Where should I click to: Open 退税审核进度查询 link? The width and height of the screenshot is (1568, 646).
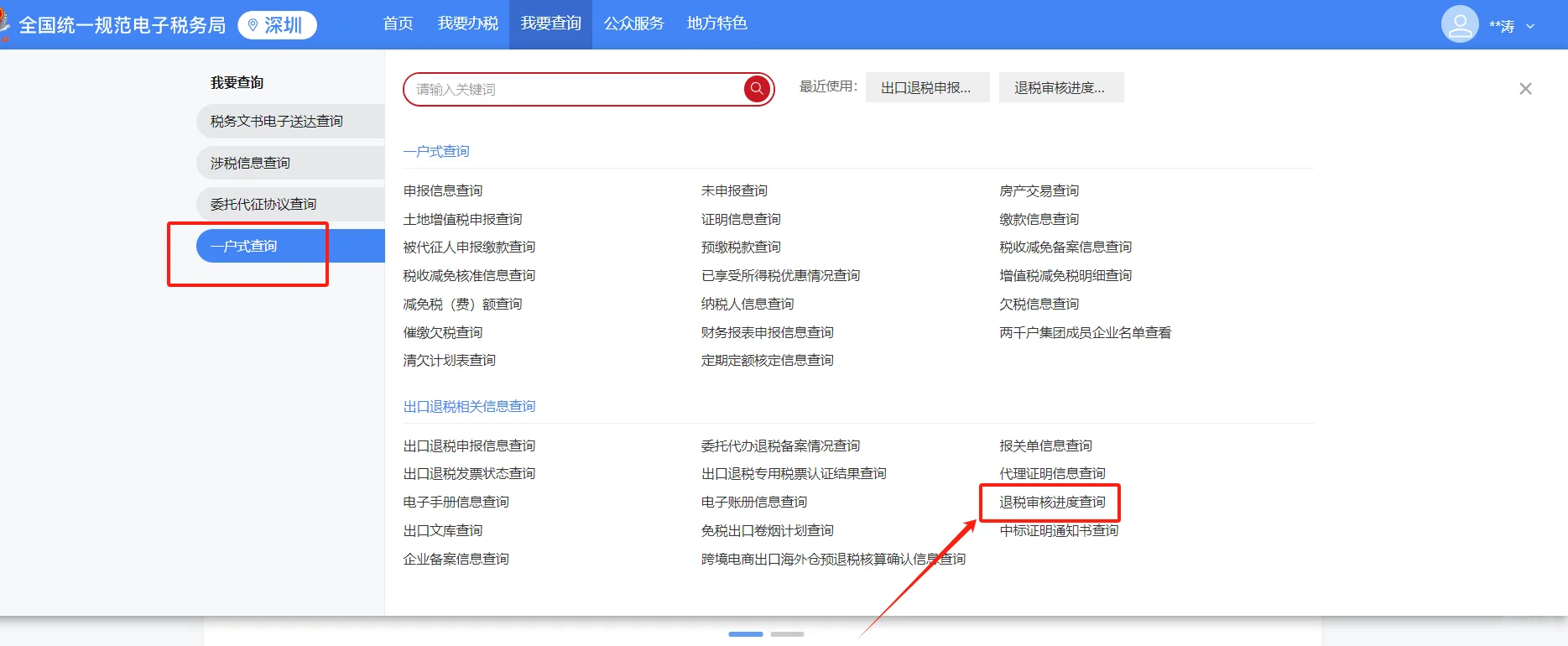tap(1052, 502)
